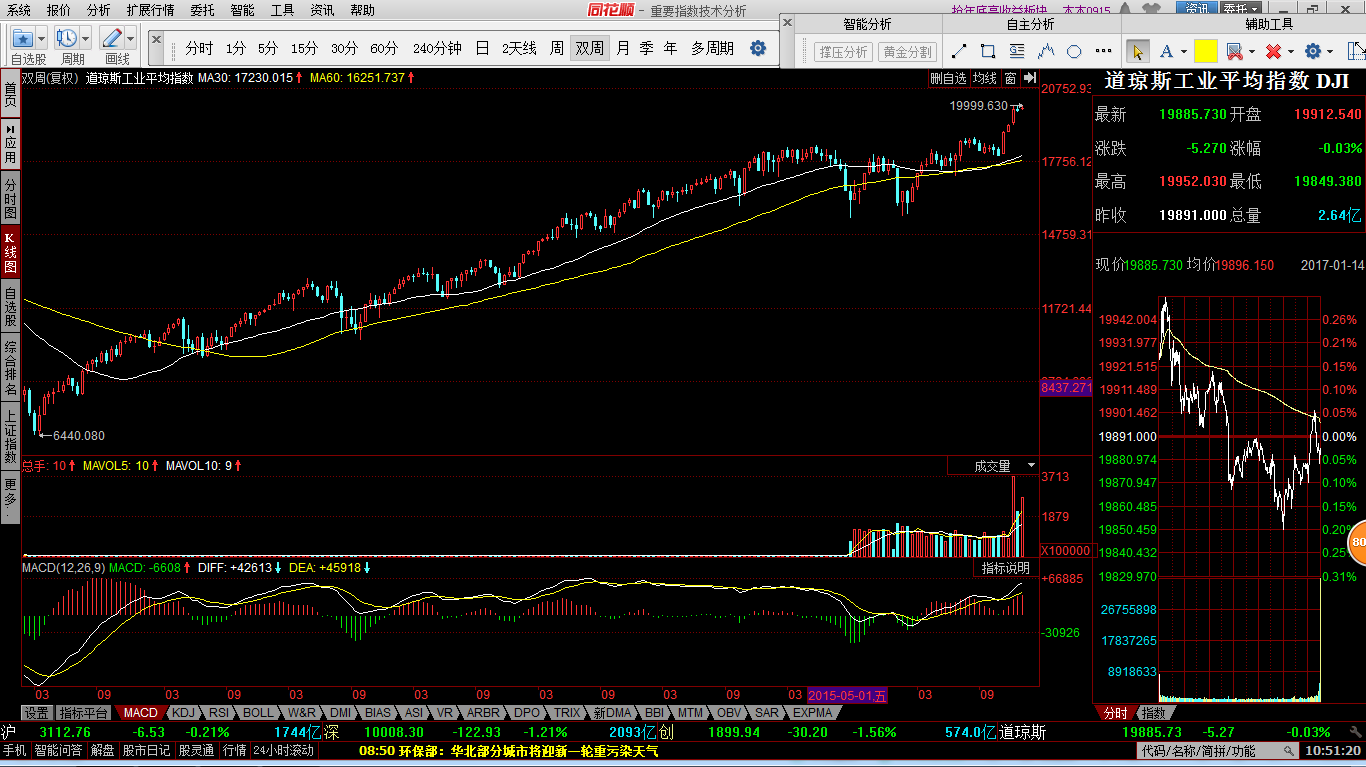Click the 设置 button below chart
The width and height of the screenshot is (1366, 767).
point(37,713)
